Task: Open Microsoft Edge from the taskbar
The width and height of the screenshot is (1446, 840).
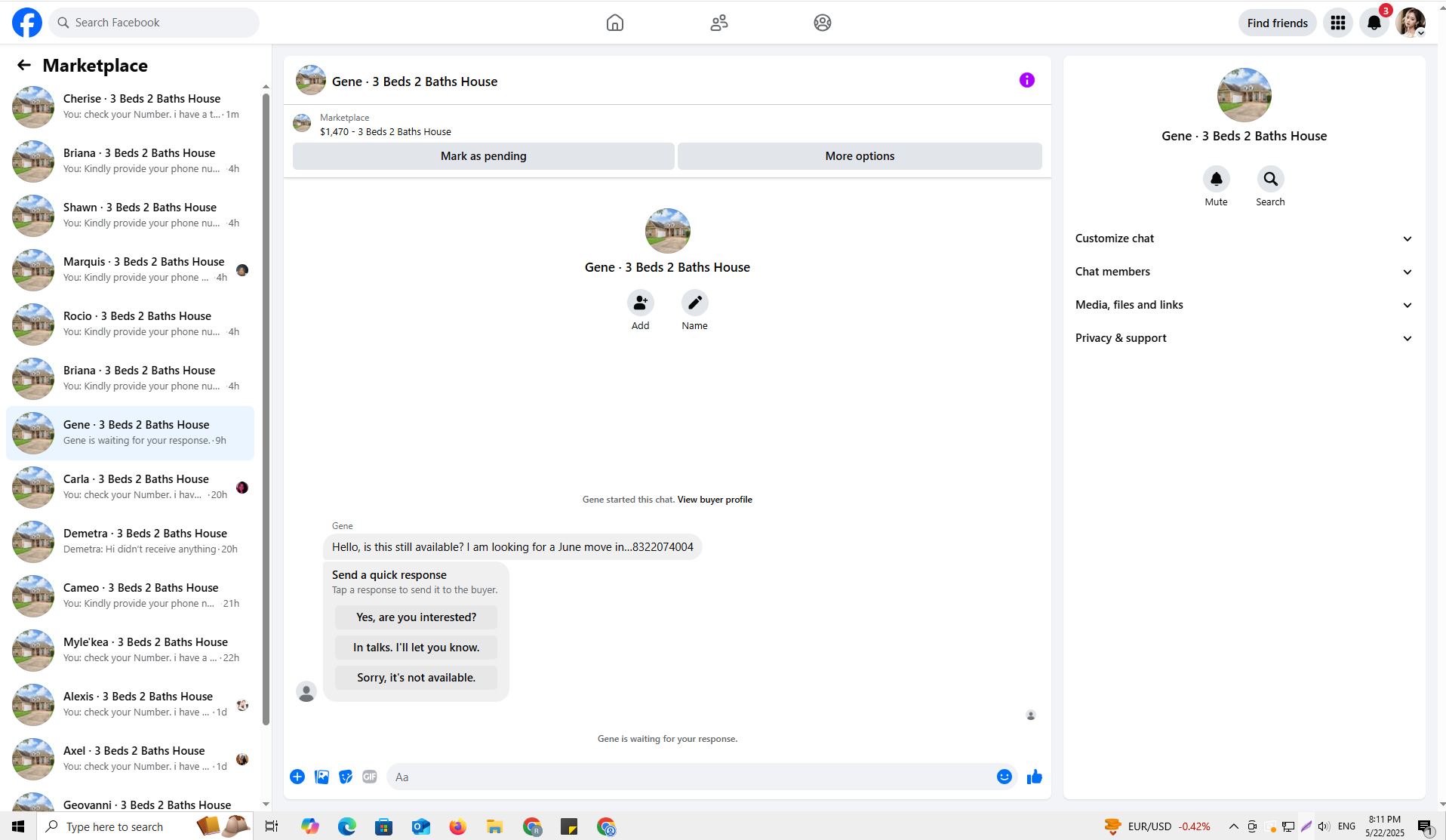Action: (x=347, y=826)
